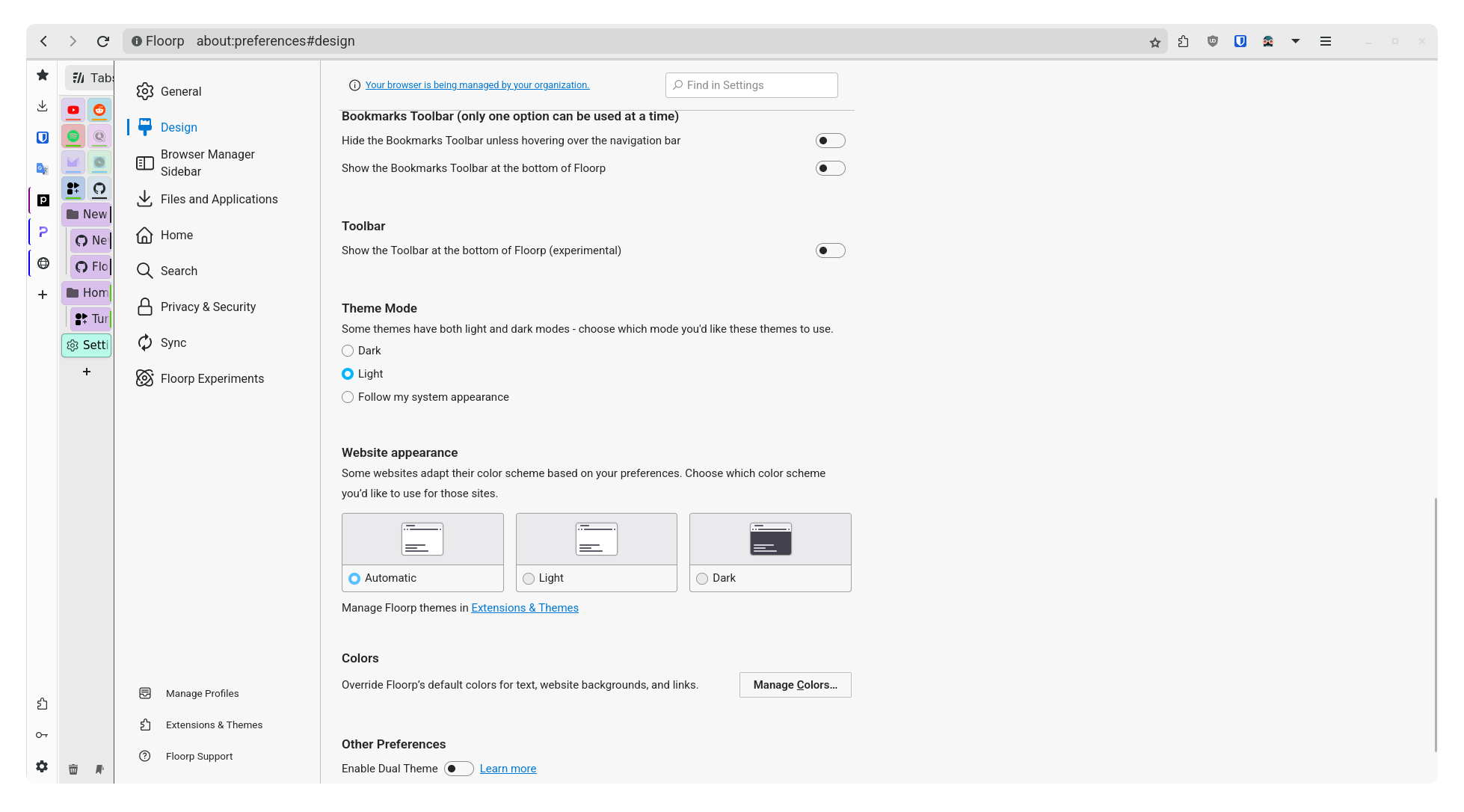Toggle hide Bookmarks Toolbar unless hovering
This screenshot has width=1464, height=812.
pos(830,141)
